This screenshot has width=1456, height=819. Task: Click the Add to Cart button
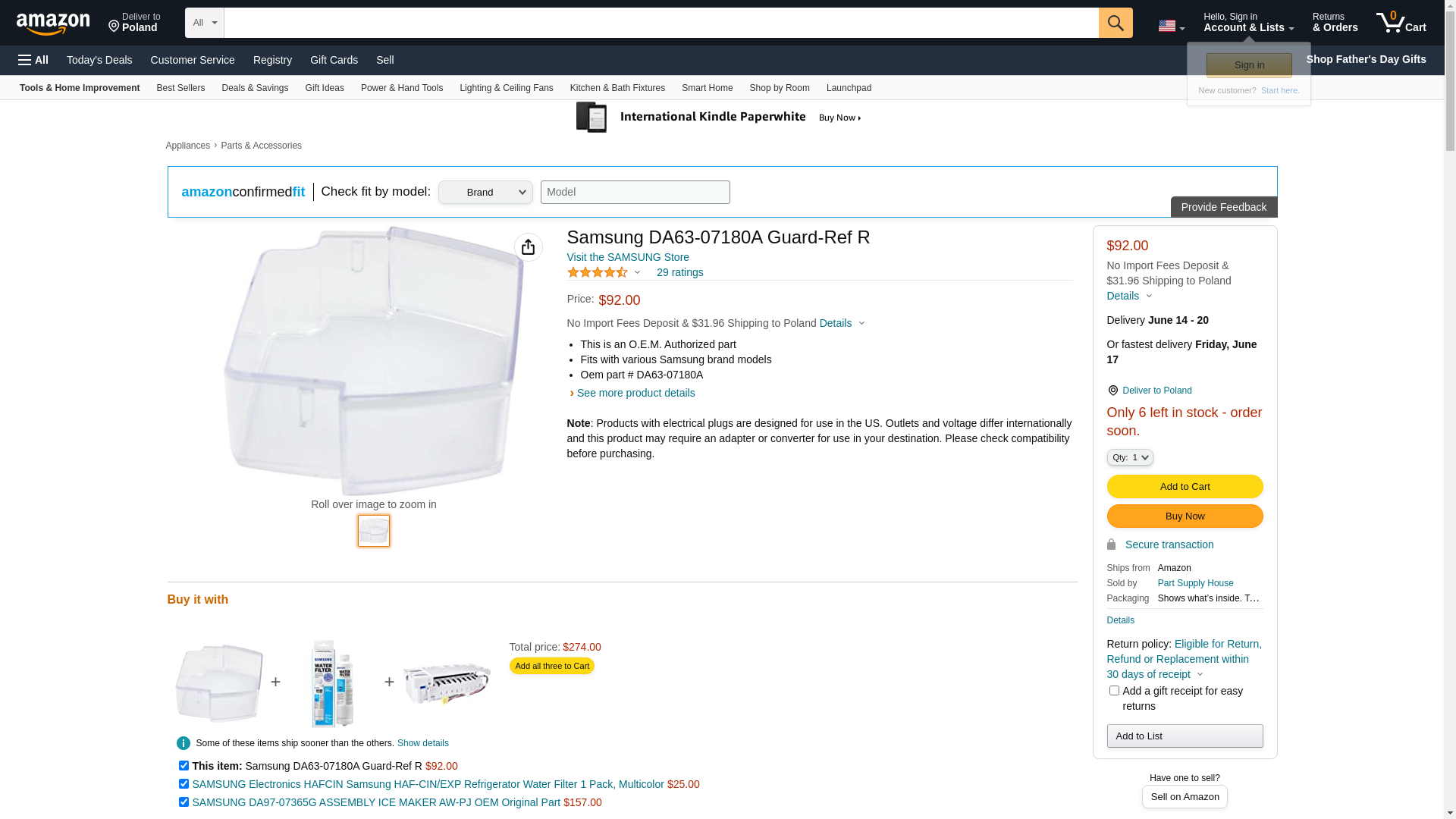[x=1185, y=487]
